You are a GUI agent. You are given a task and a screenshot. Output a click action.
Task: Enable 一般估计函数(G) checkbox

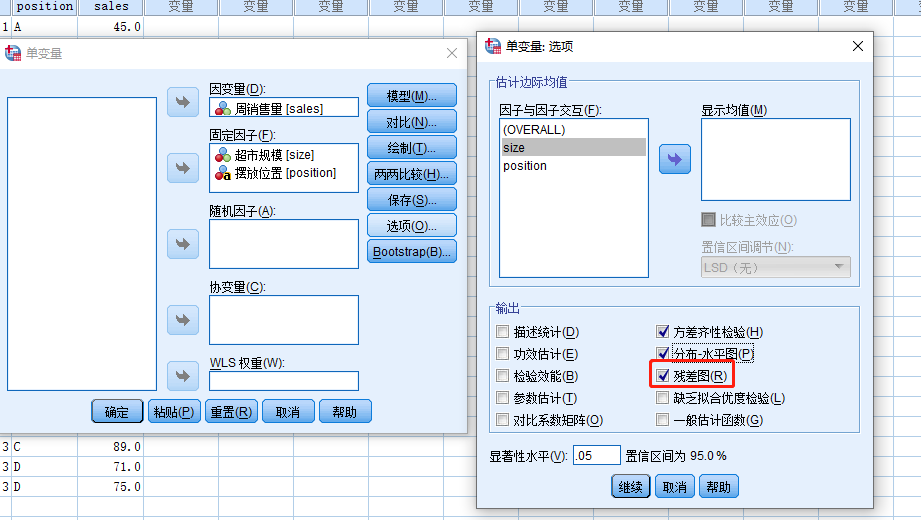(663, 420)
